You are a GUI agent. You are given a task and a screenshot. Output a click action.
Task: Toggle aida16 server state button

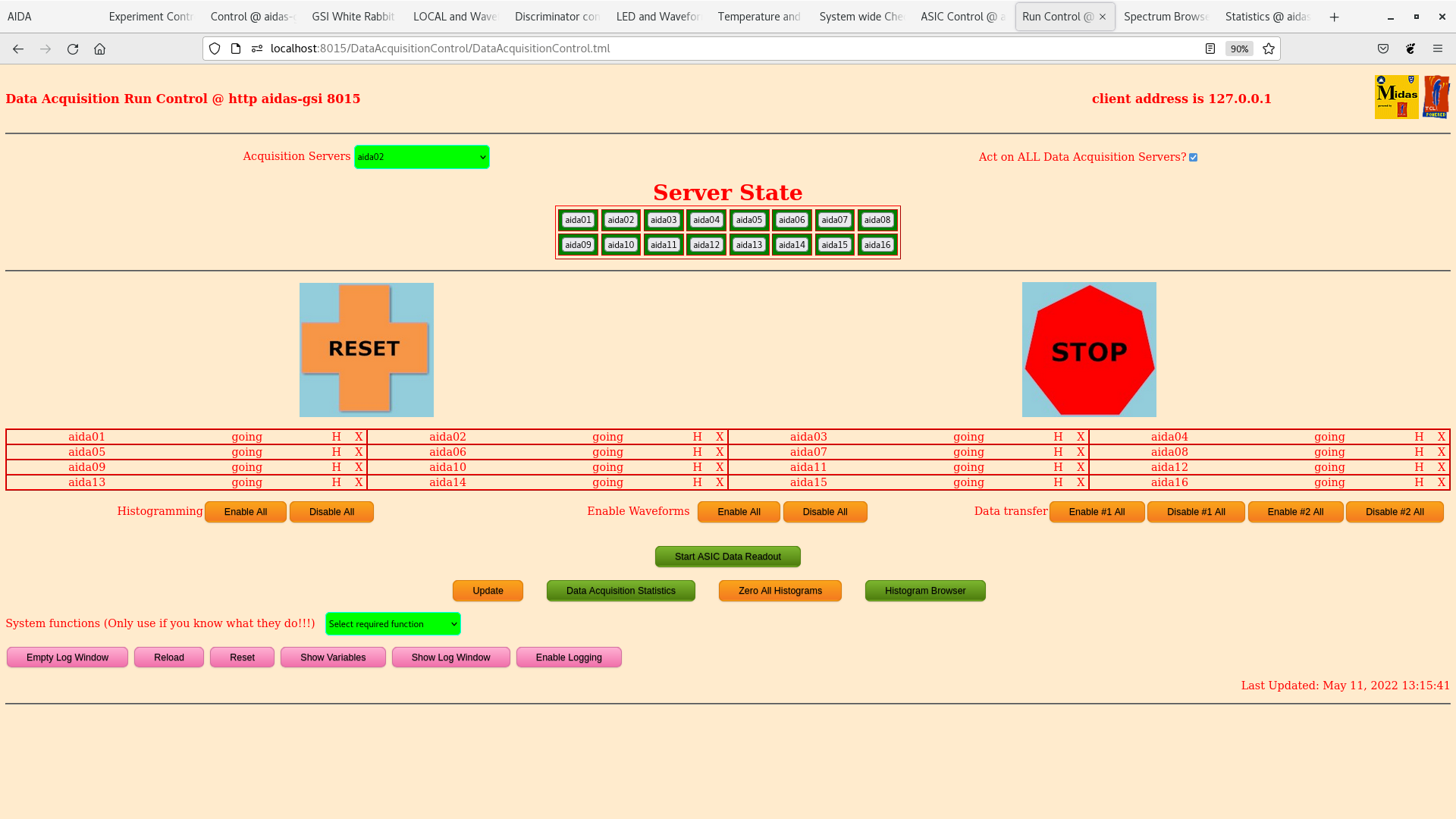[877, 245]
